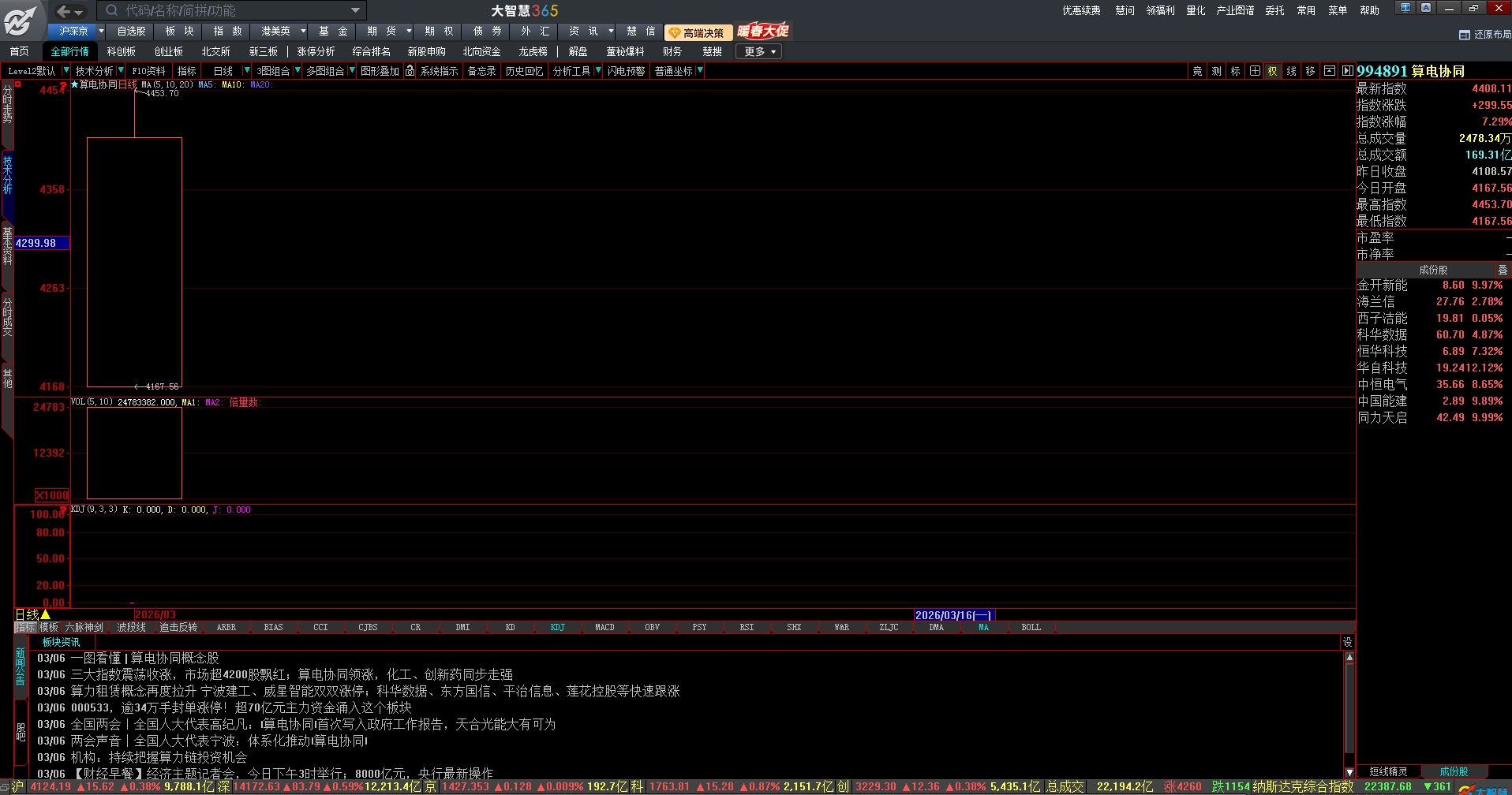Switch to the 模板 tab
The width and height of the screenshot is (1512, 795).
pyautogui.click(x=49, y=627)
